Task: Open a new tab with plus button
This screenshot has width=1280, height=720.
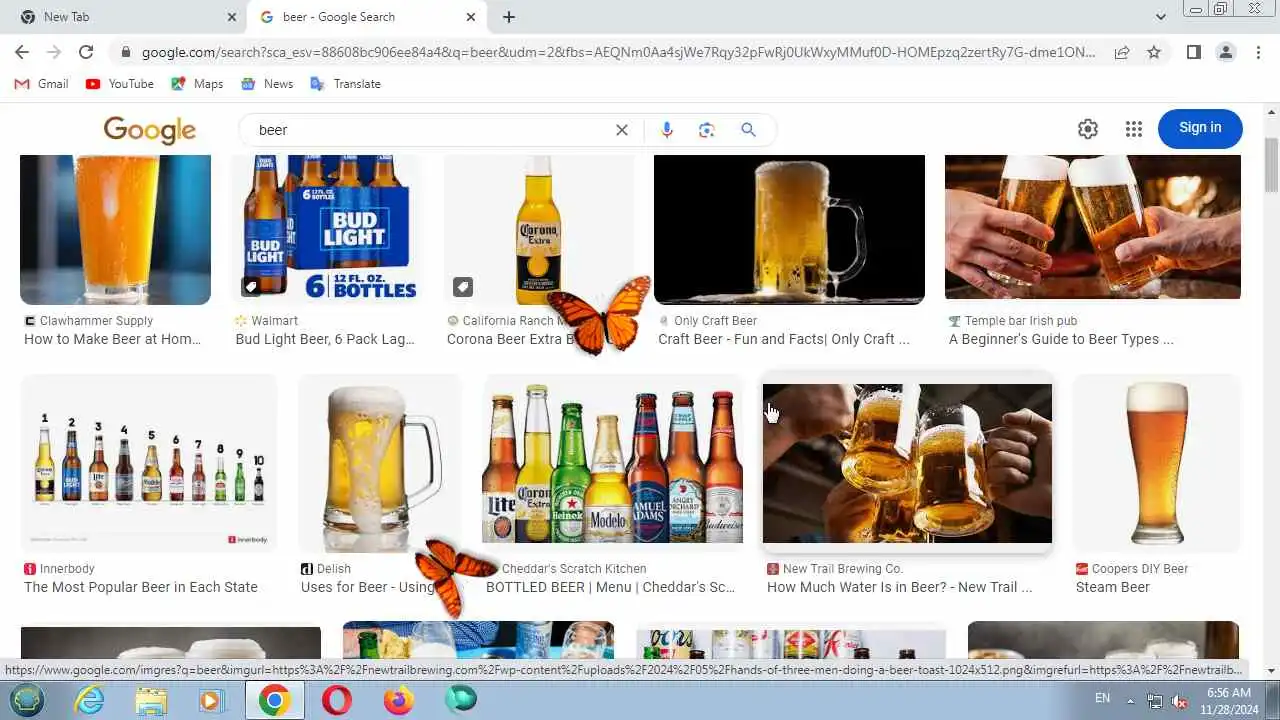Action: point(509,17)
